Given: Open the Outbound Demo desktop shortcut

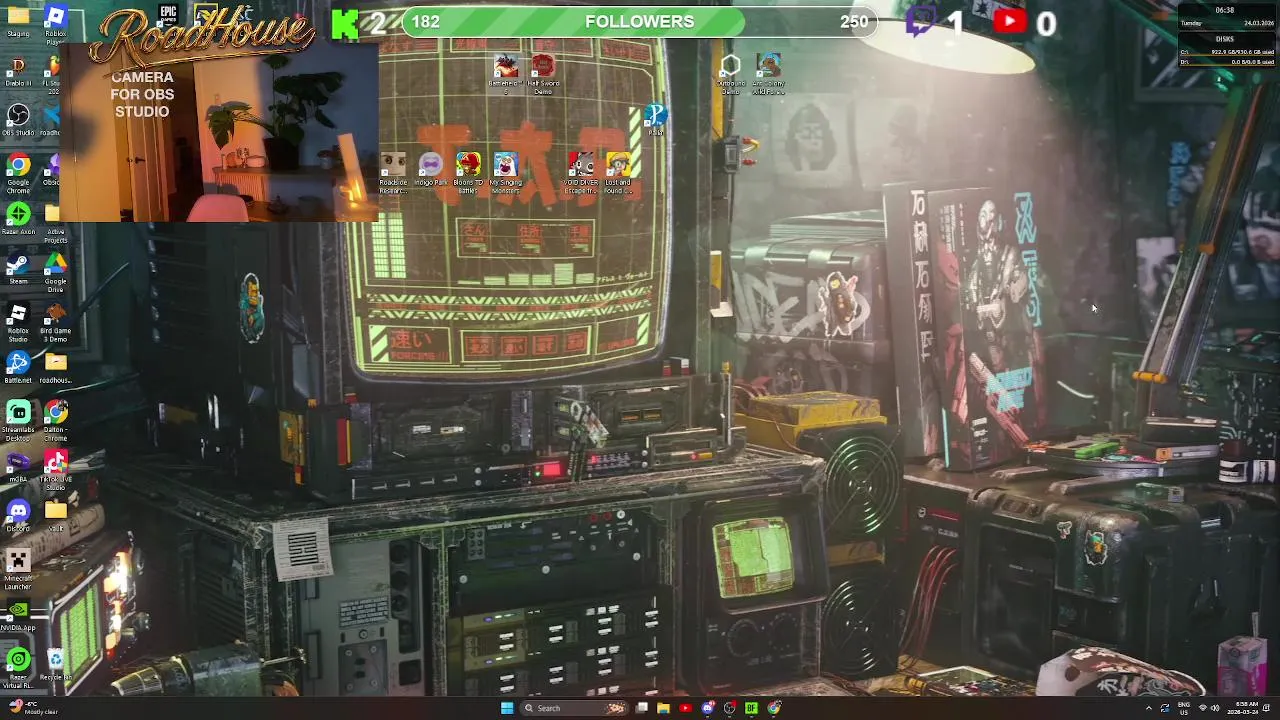Looking at the screenshot, I should [730, 75].
